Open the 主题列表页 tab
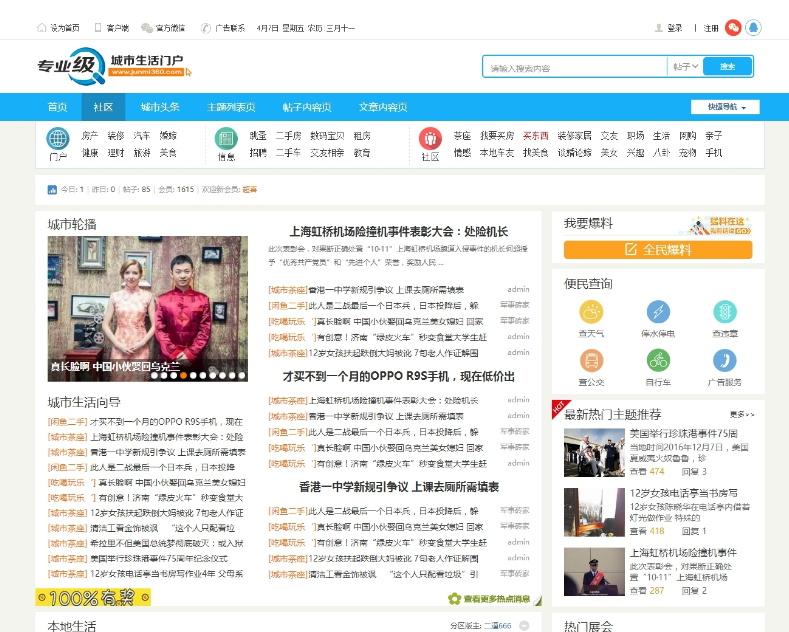Image resolution: width=789 pixels, height=632 pixels. tap(231, 107)
